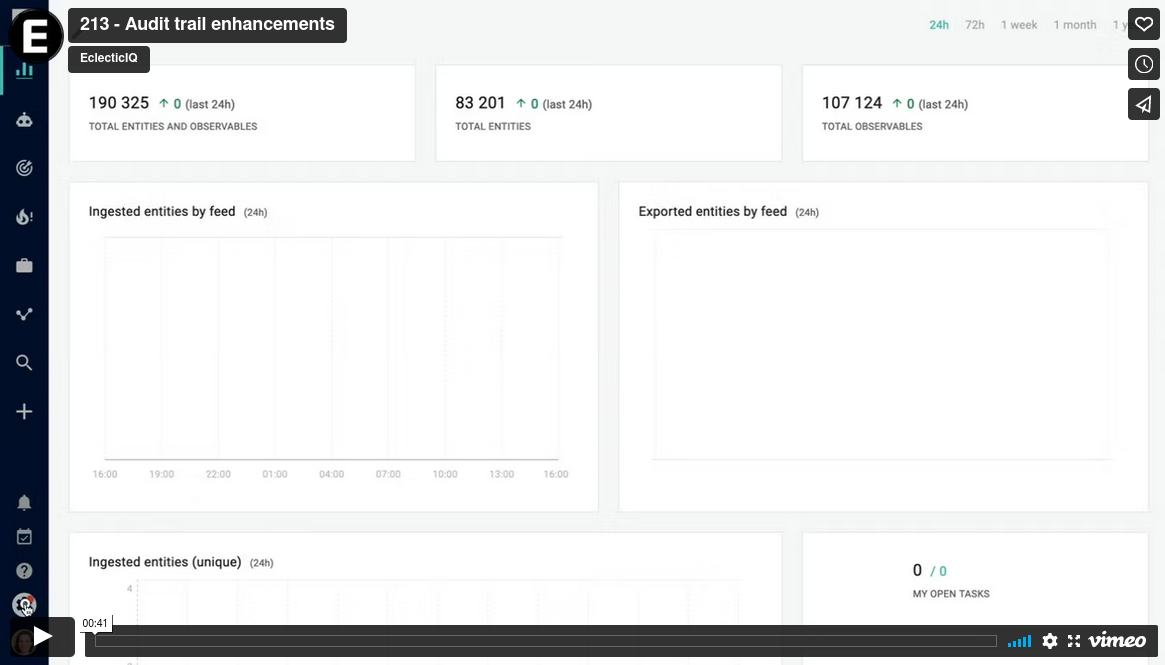1165x665 pixels.
Task: Open the tasks calendar icon in the sidebar
Action: point(24,536)
